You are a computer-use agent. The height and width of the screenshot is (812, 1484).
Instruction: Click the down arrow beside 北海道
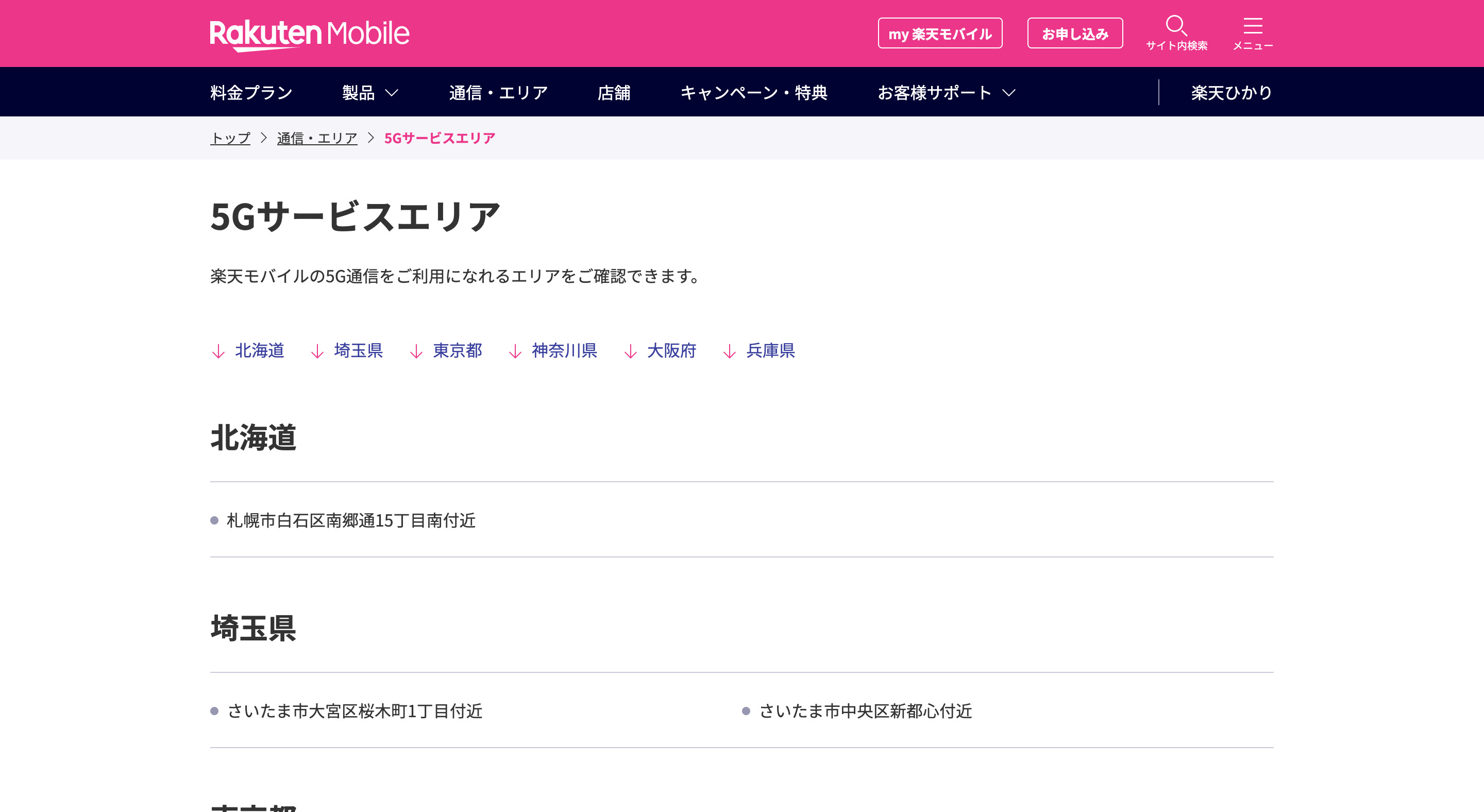[x=218, y=351]
